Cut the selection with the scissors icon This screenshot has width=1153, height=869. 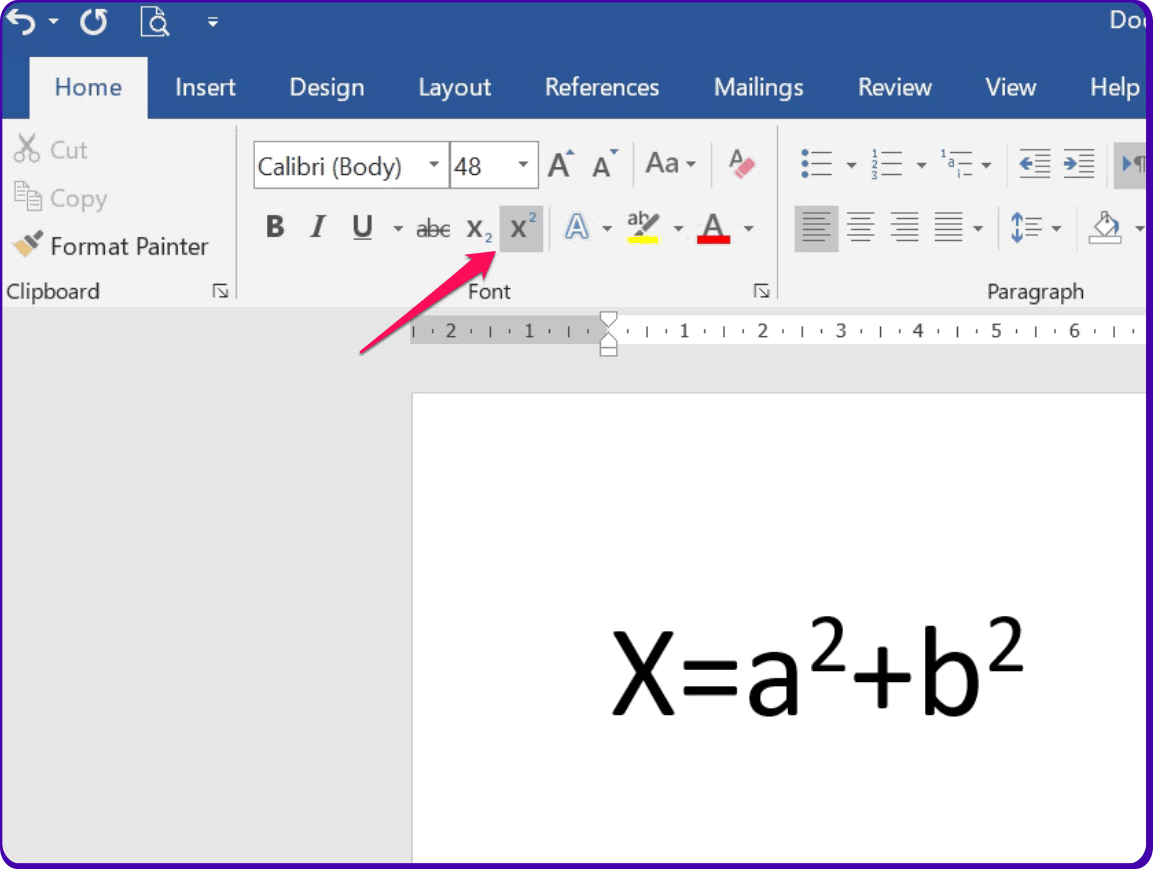[51, 148]
